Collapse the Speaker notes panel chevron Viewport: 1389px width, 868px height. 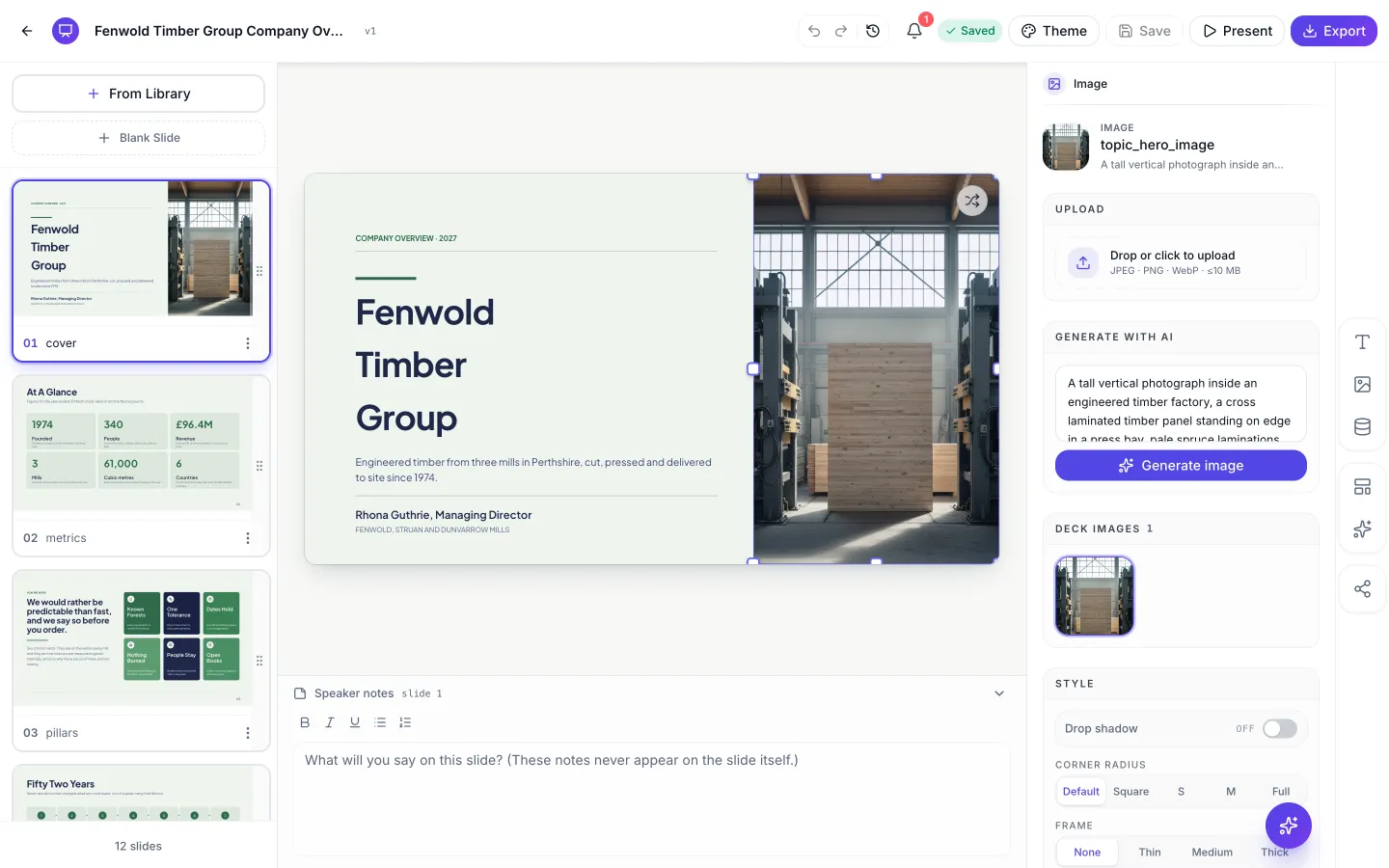coord(999,693)
